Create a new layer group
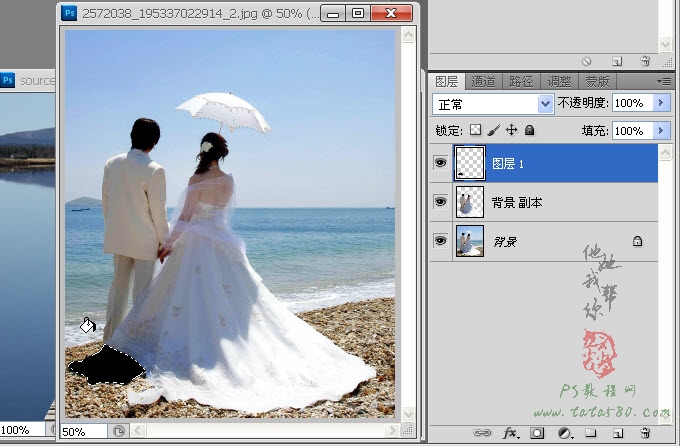Screen dimensions: 680x446 point(591,433)
